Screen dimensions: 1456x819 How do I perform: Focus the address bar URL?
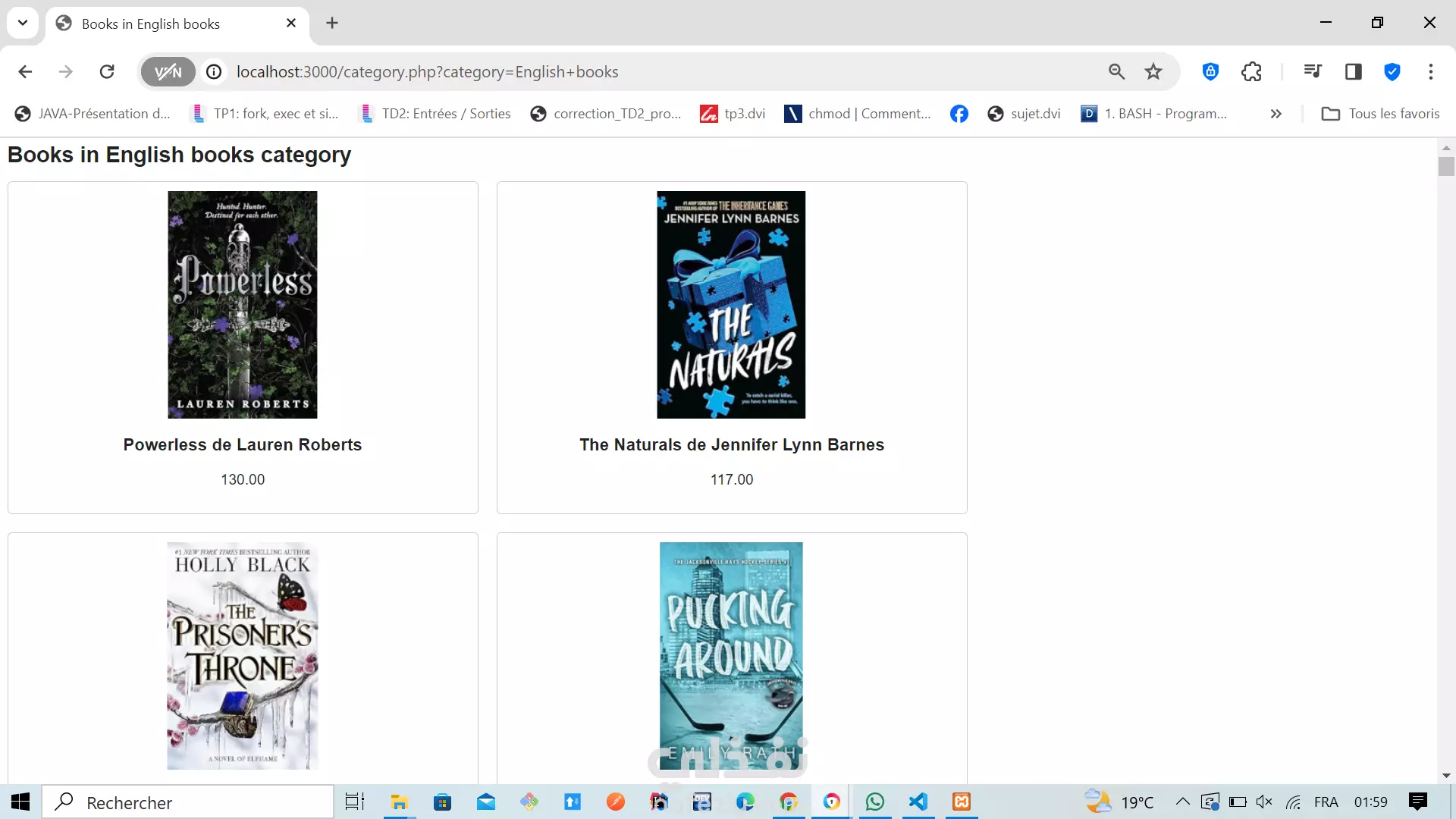[x=427, y=71]
